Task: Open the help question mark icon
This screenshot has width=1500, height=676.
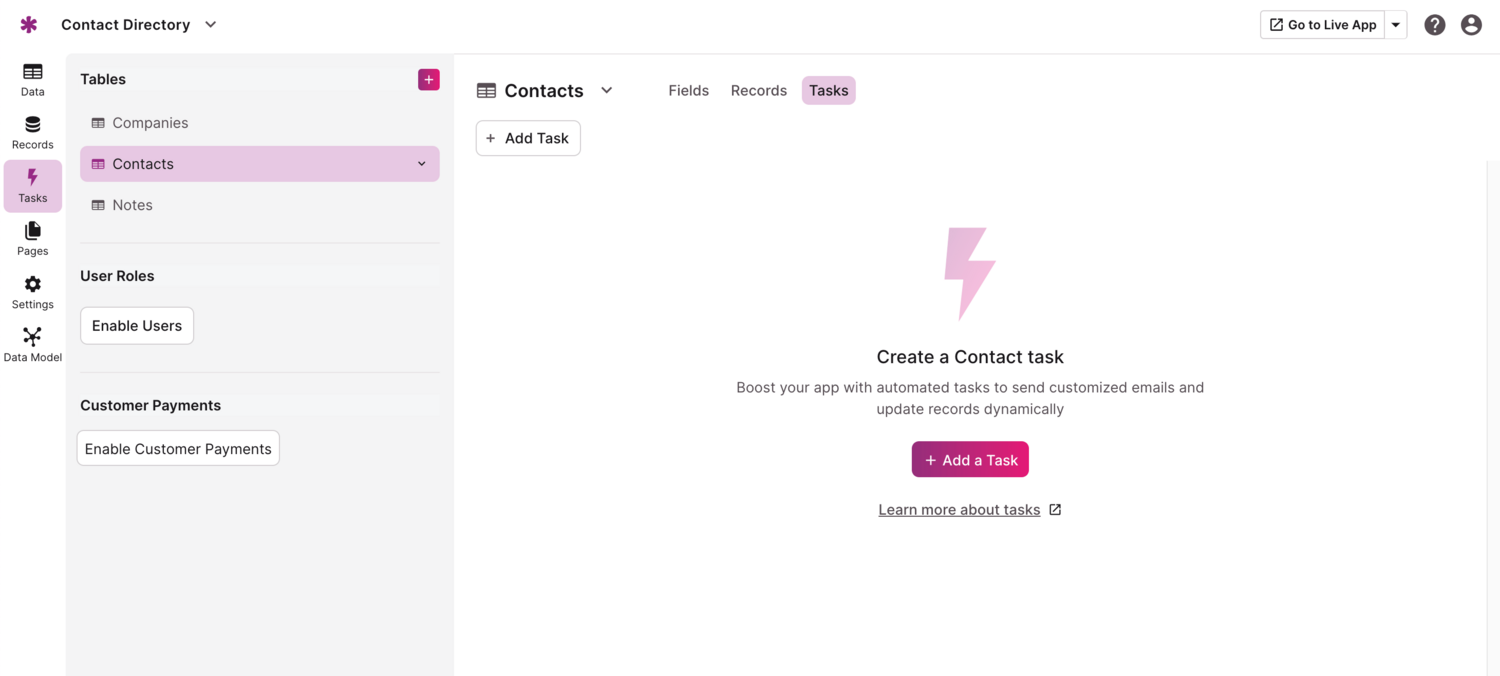Action: (x=1435, y=25)
